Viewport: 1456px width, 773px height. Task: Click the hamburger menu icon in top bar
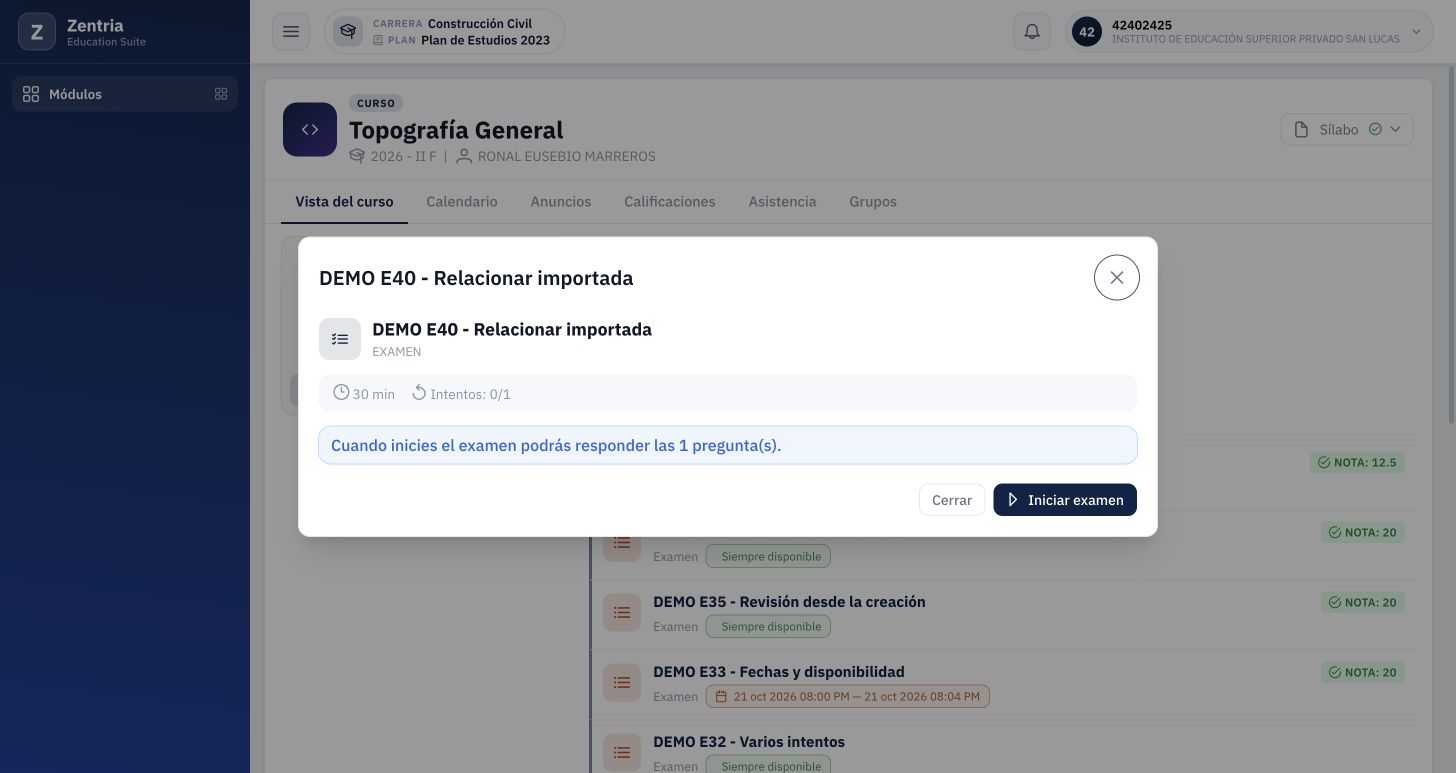[x=291, y=32]
